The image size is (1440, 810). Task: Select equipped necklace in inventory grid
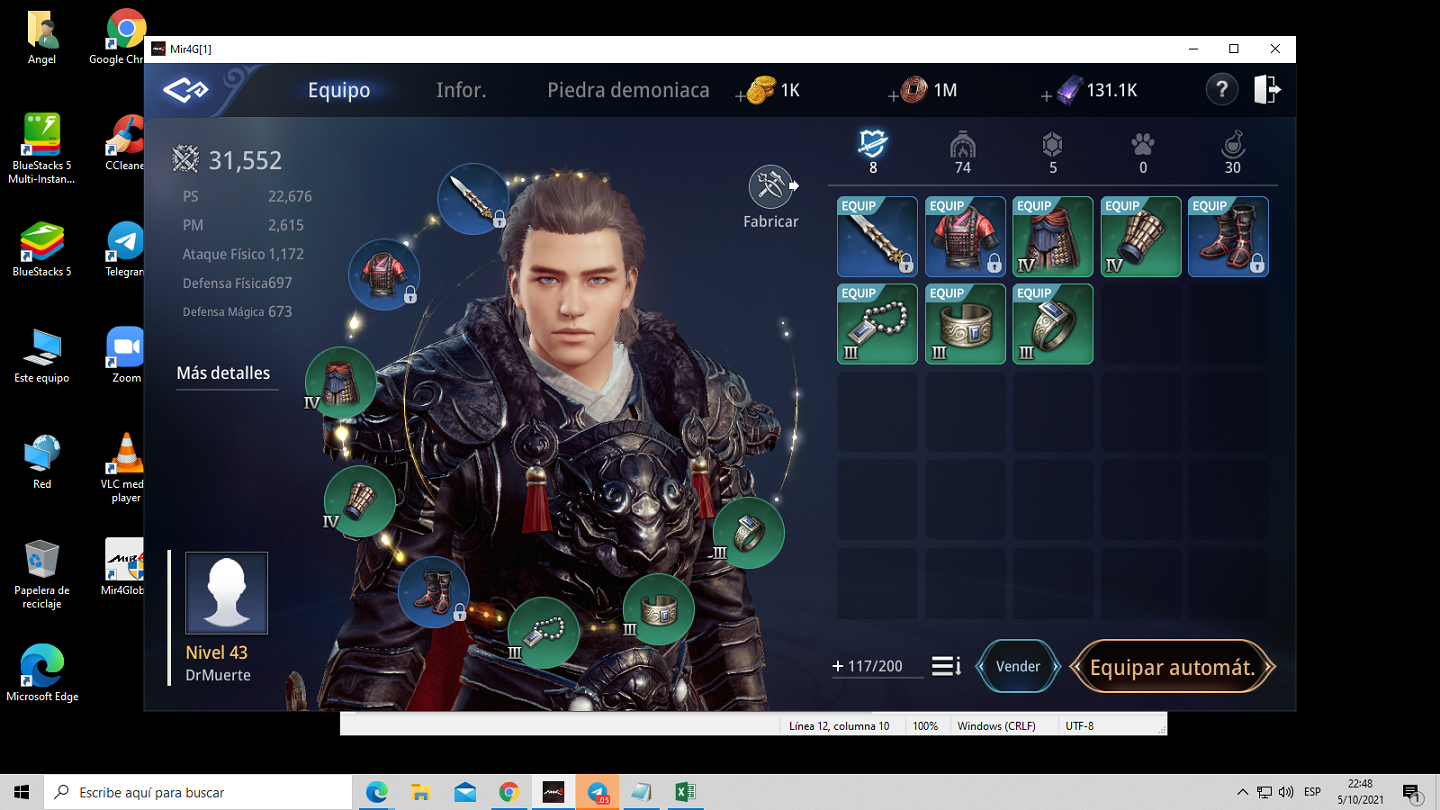tap(877, 324)
